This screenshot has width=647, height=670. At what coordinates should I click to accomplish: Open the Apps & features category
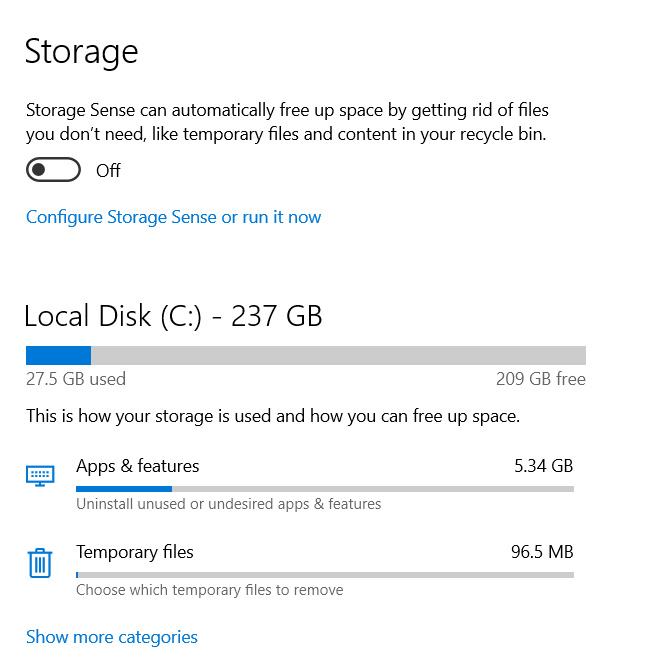click(138, 466)
